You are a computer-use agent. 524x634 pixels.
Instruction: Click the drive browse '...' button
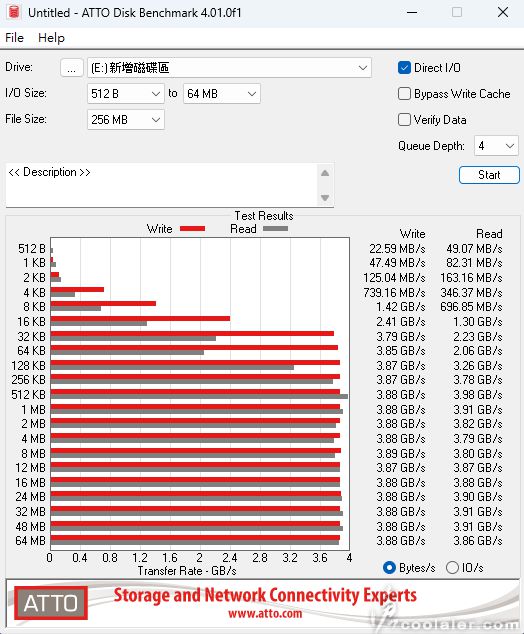[x=72, y=68]
